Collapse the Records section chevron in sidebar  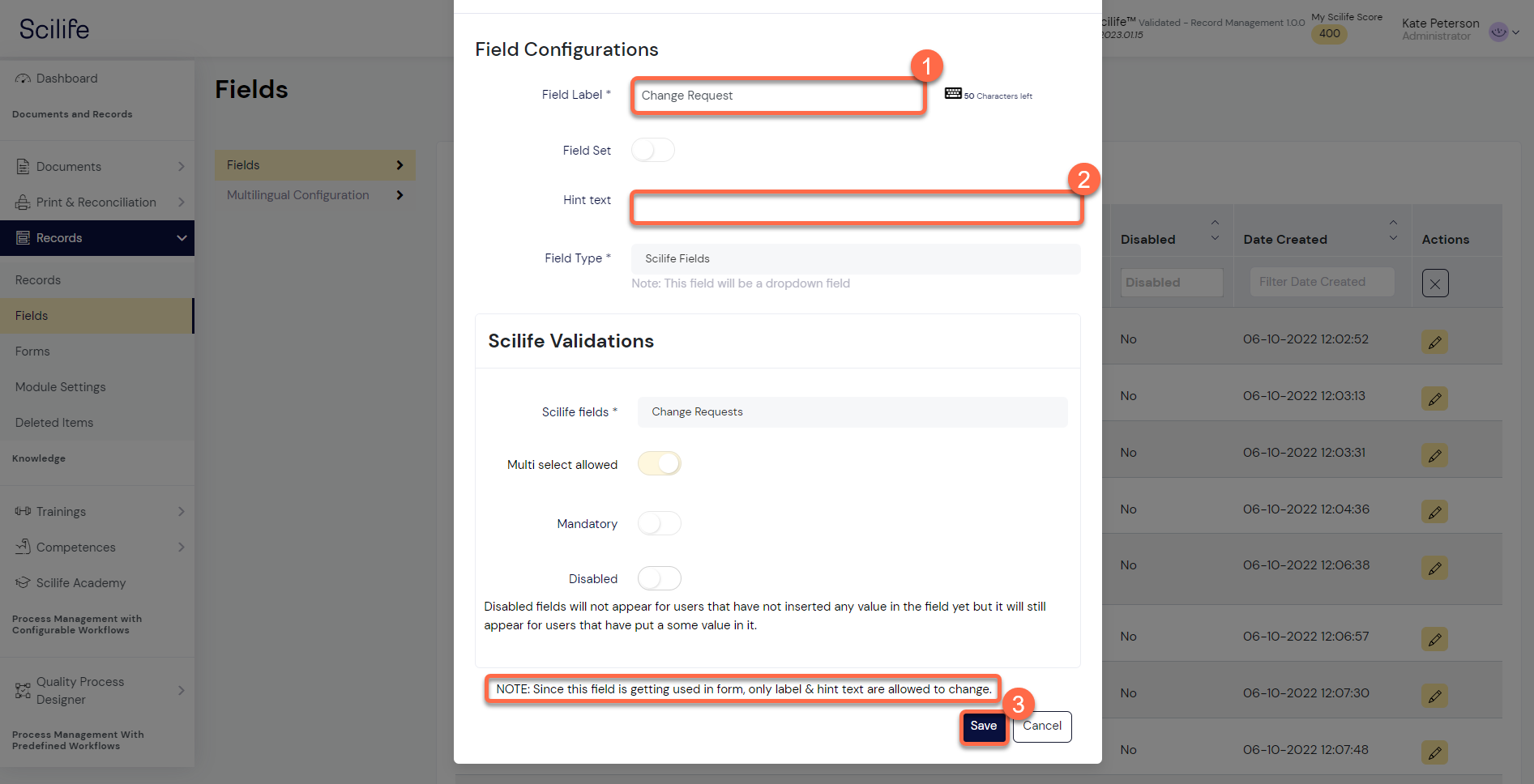coord(182,238)
